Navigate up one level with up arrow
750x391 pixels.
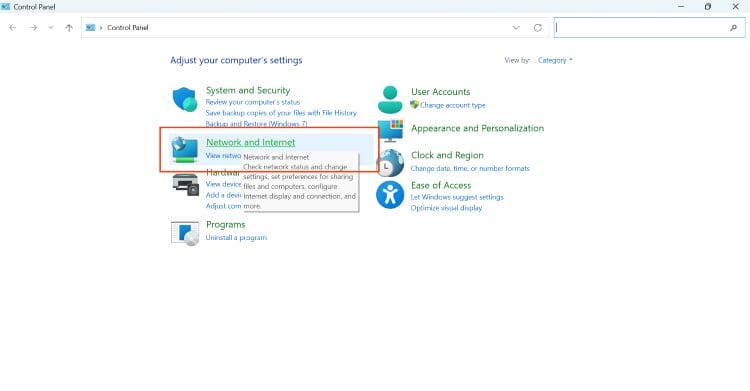click(69, 28)
